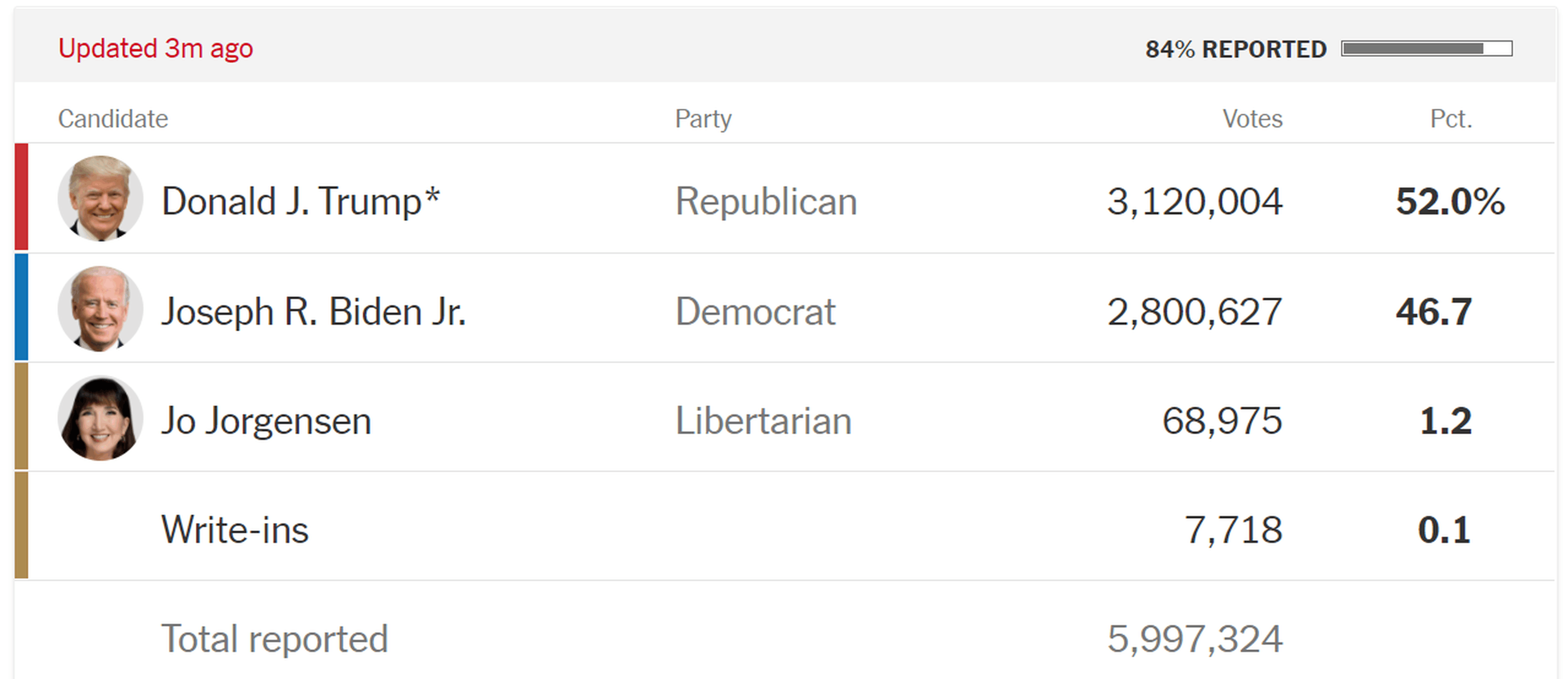The width and height of the screenshot is (1568, 679).
Task: Click the Pct. column header
Action: (1451, 118)
